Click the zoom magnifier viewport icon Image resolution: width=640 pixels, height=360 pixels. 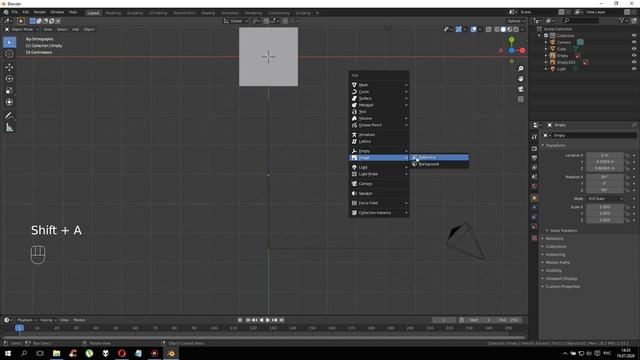click(x=520, y=69)
